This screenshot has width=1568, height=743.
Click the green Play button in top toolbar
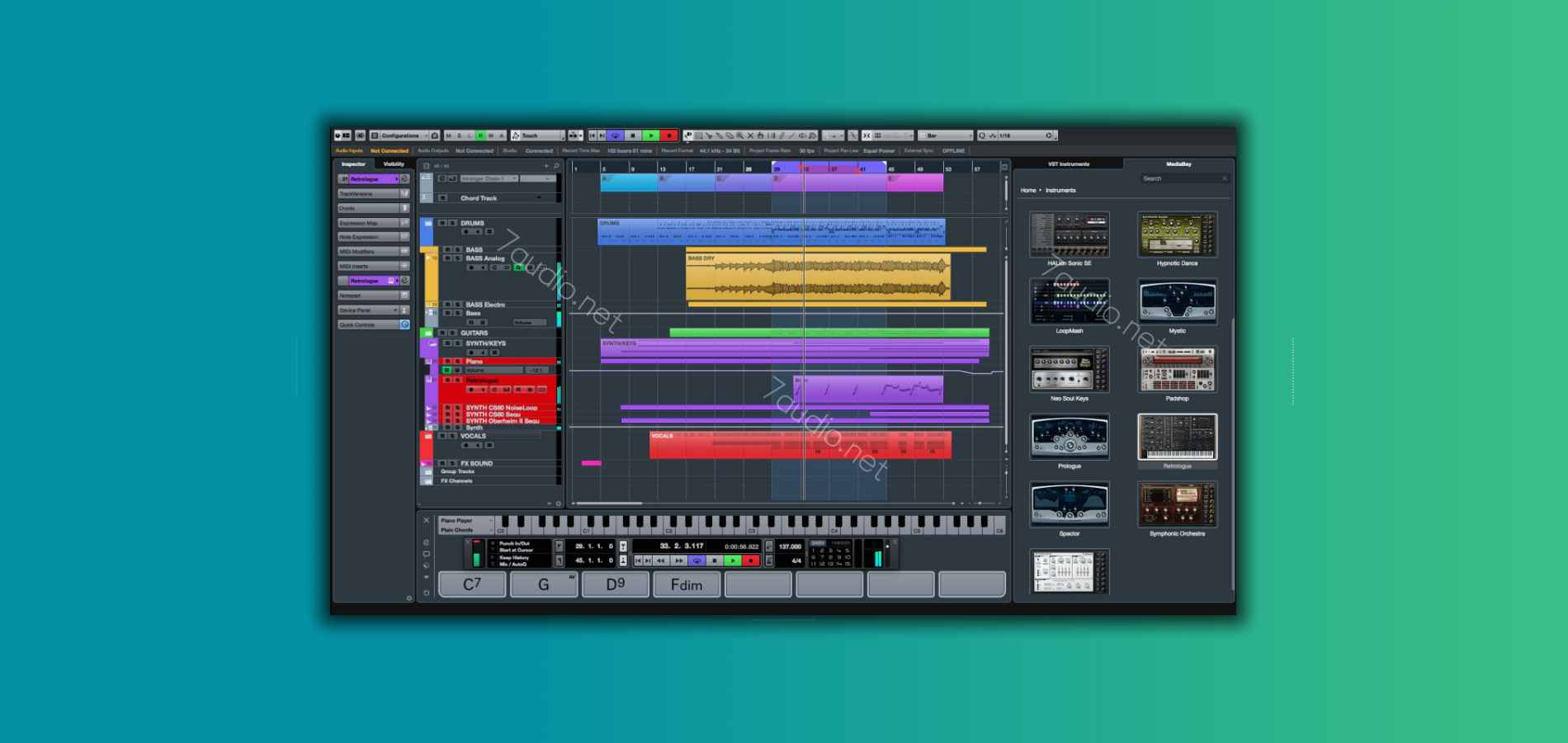pyautogui.click(x=651, y=135)
